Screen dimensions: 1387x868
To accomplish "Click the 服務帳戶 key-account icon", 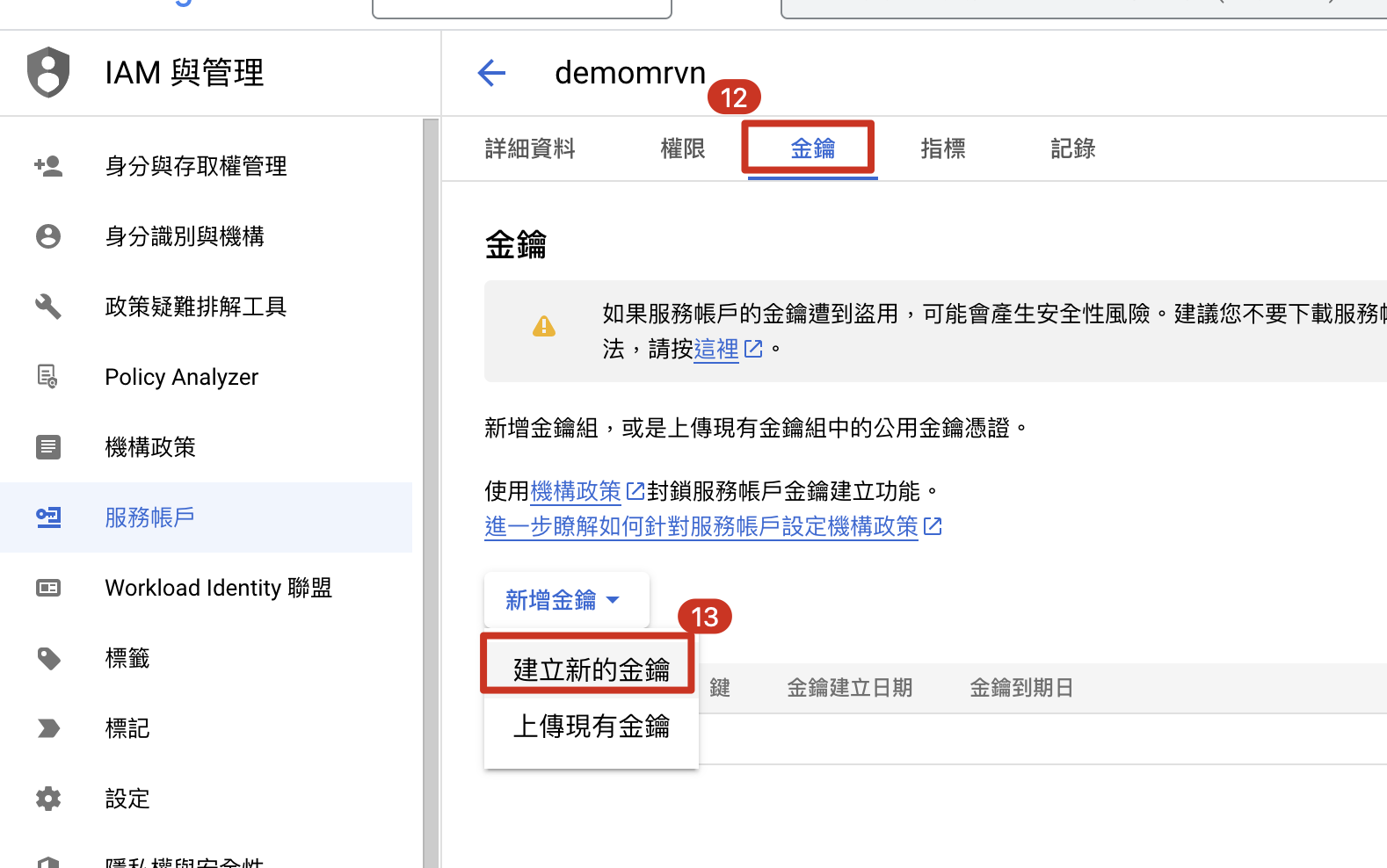I will click(48, 517).
